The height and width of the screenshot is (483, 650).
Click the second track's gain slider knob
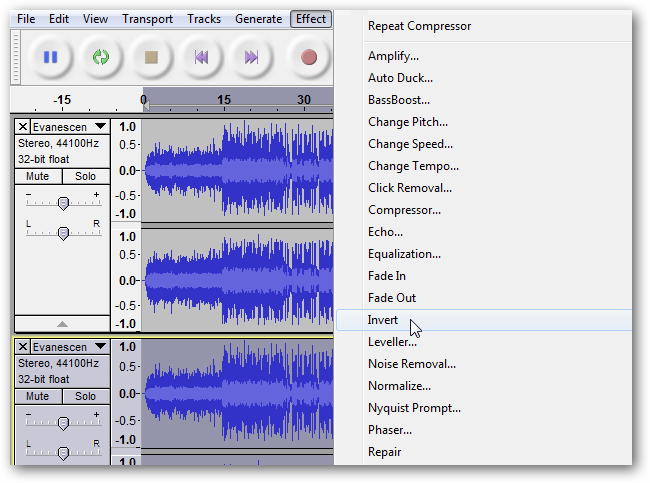[63, 423]
